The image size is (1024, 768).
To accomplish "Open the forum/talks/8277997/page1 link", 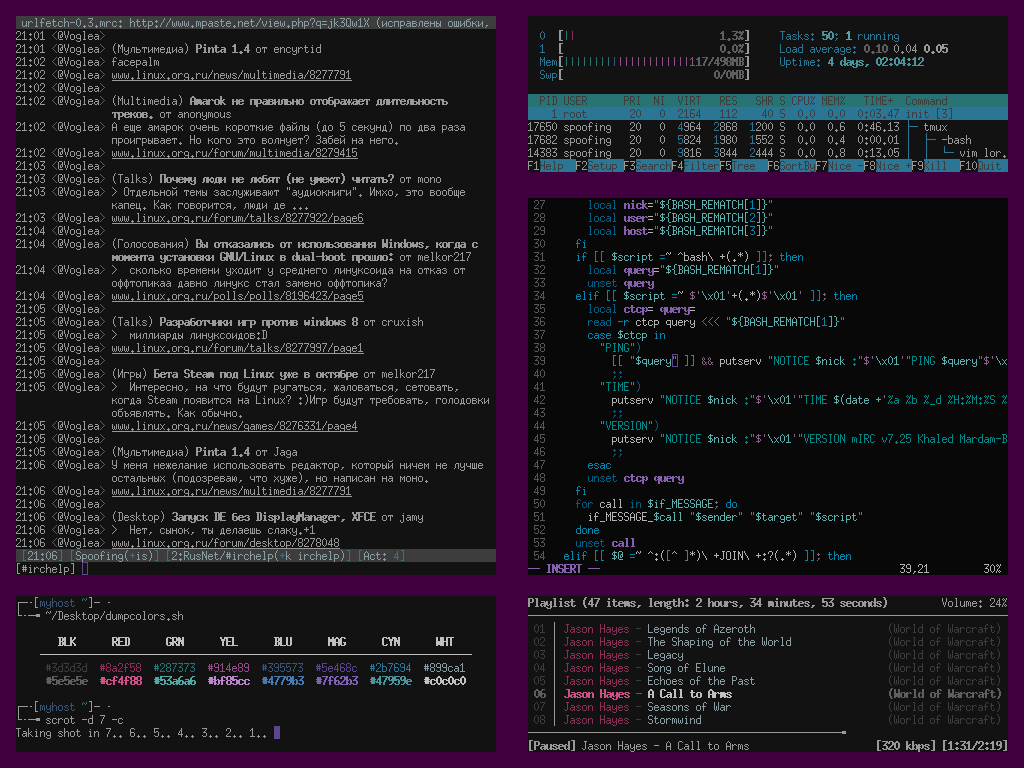I will tap(237, 348).
